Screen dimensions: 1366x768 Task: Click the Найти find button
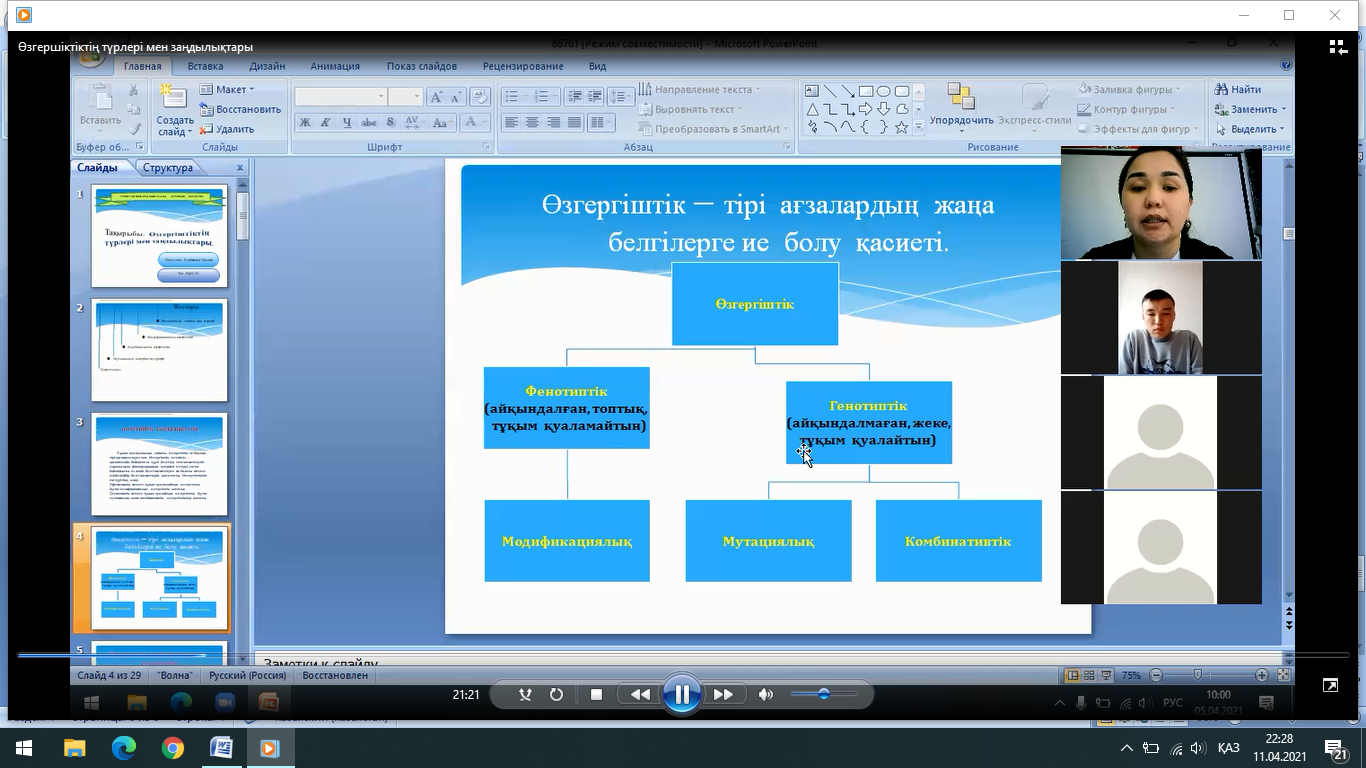(1238, 90)
